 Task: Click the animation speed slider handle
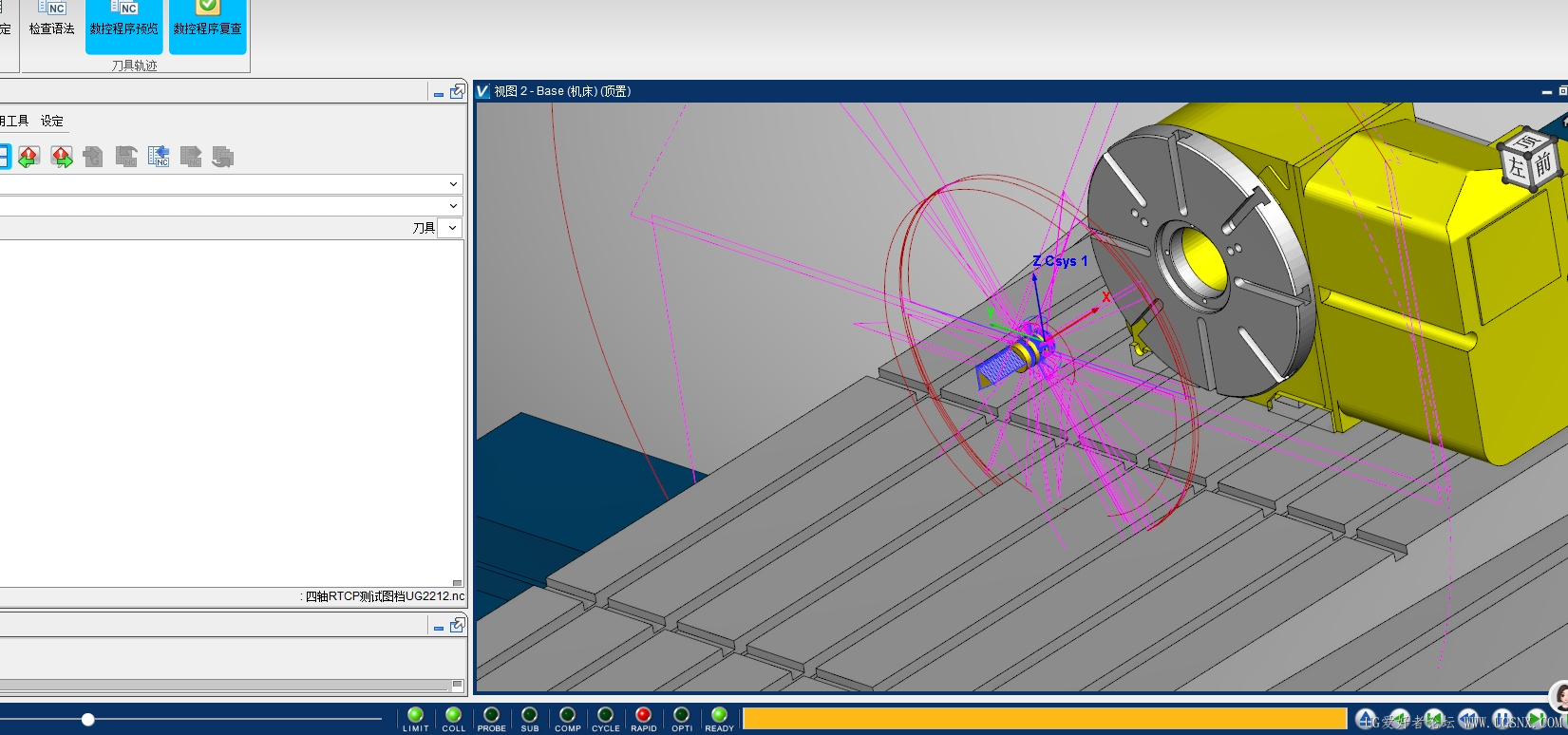[x=87, y=720]
